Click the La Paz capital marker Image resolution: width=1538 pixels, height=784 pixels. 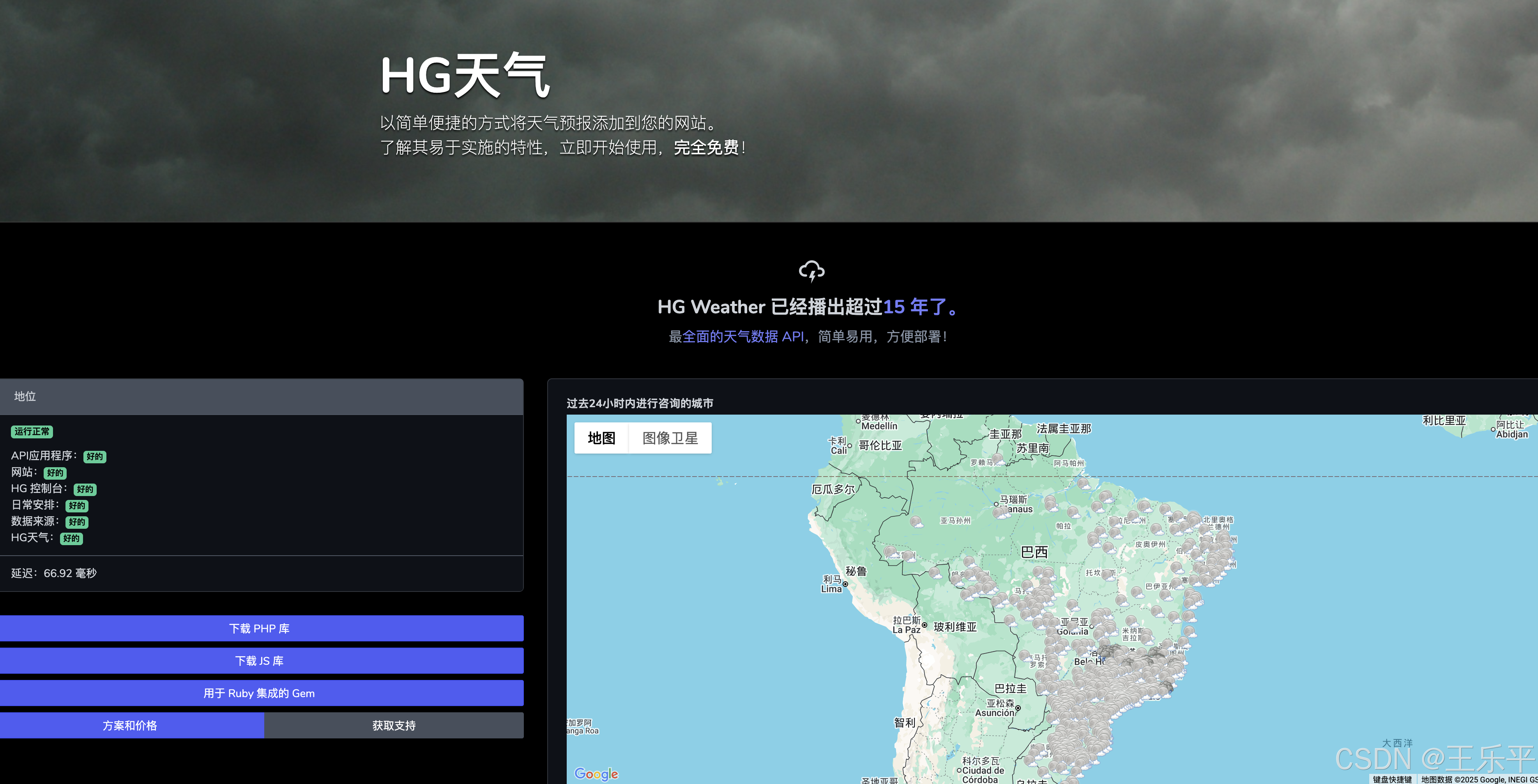[x=924, y=625]
